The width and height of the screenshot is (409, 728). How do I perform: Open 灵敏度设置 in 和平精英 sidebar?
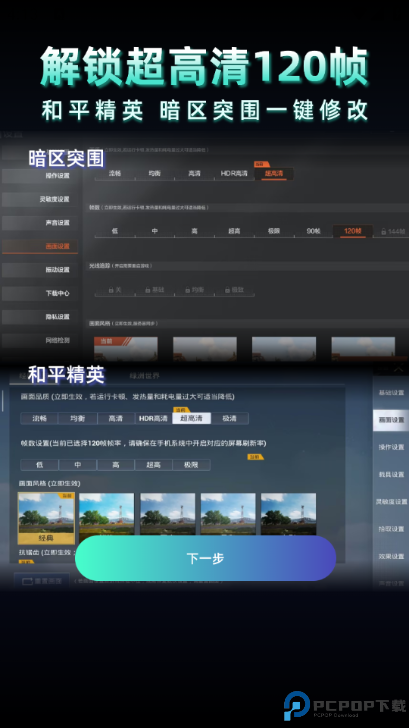point(391,502)
